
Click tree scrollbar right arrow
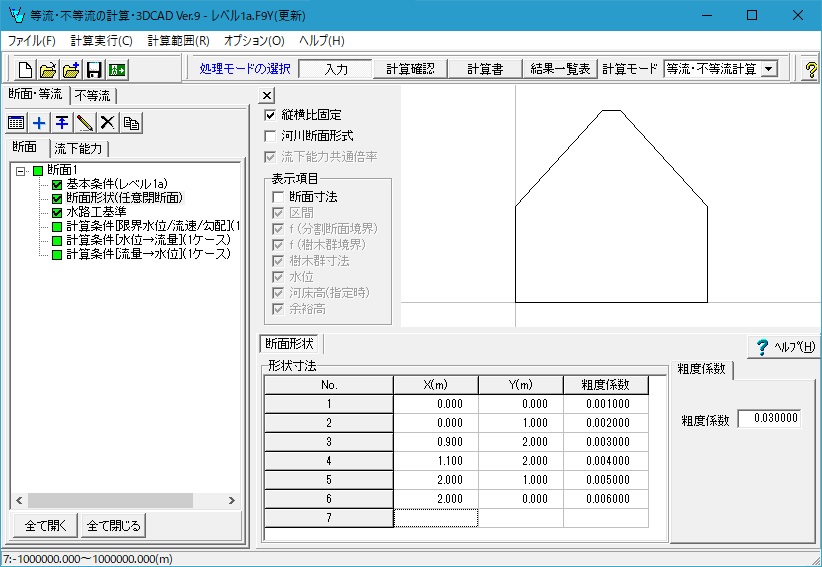point(232,500)
